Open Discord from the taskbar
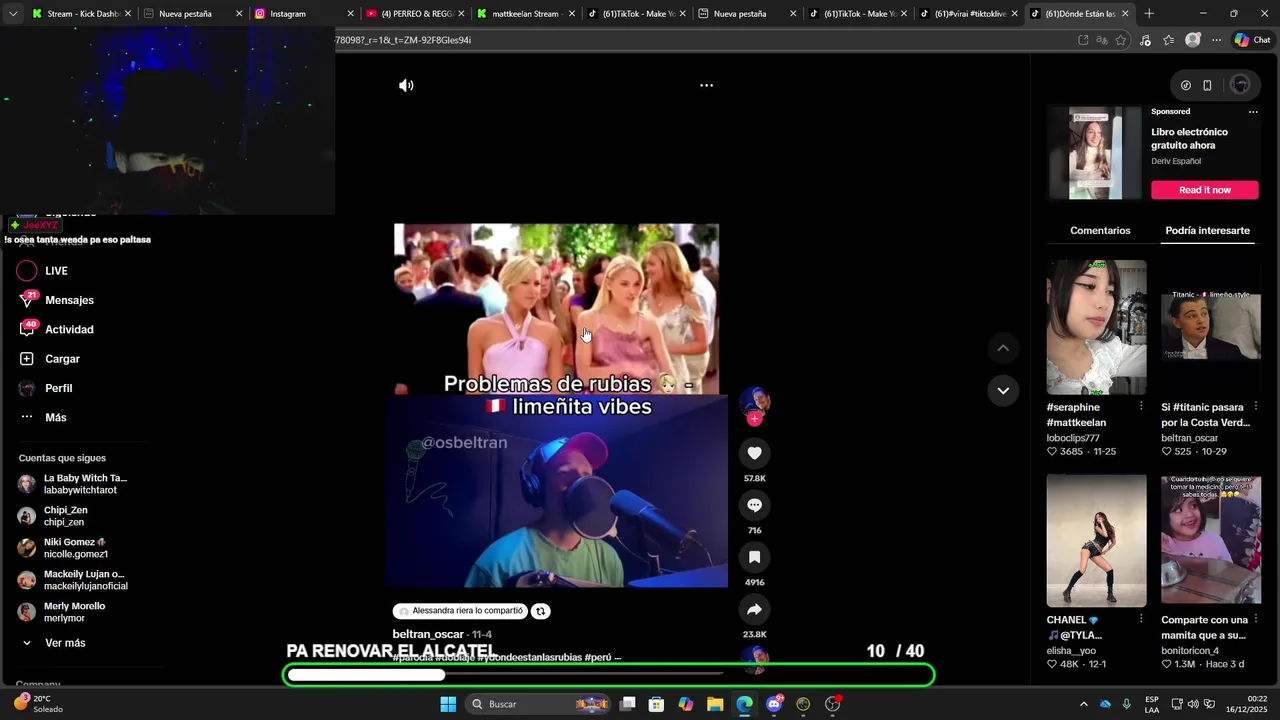The height and width of the screenshot is (720, 1280). [774, 704]
